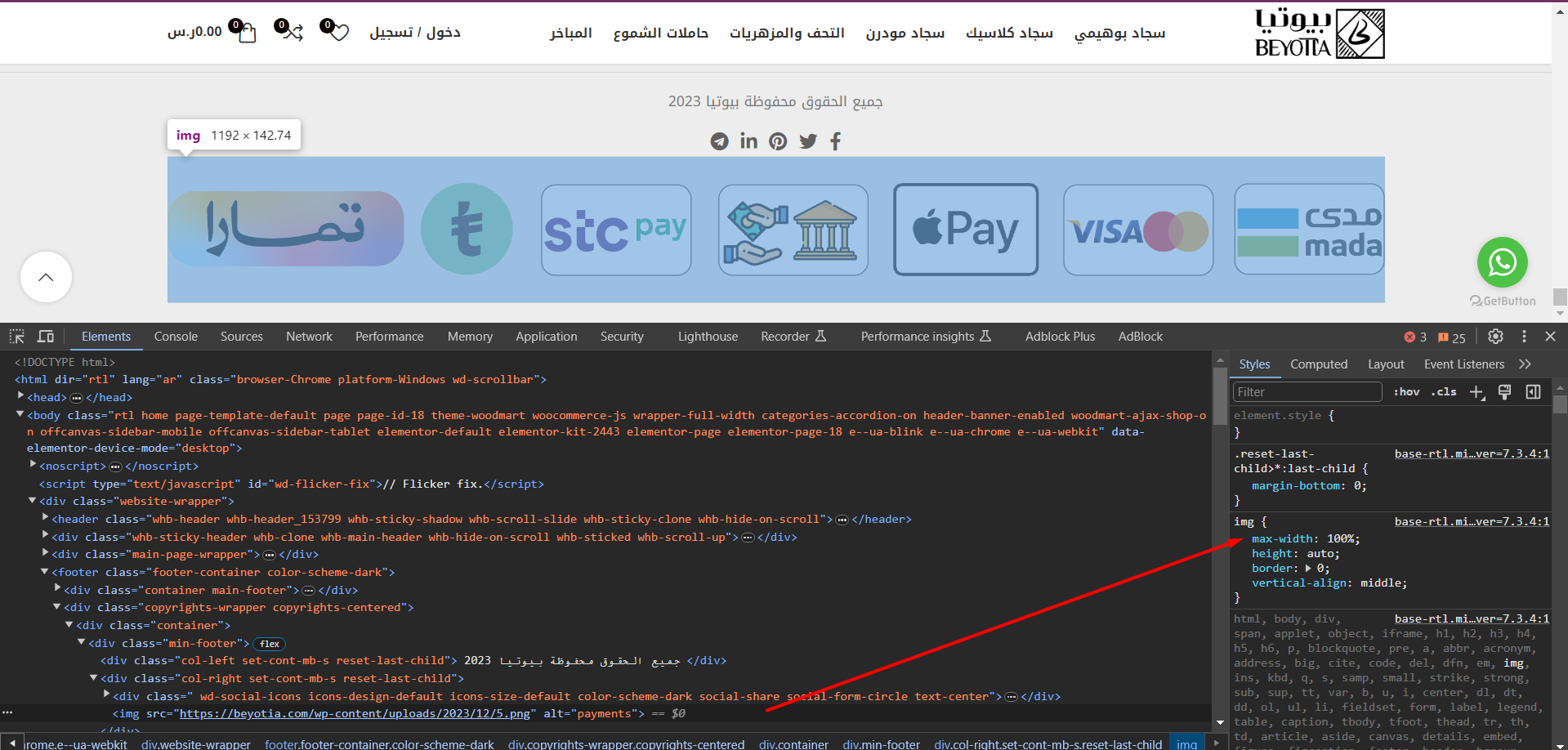The width and height of the screenshot is (1568, 750).
Task: Open the Lighthouse tab
Action: 708,337
